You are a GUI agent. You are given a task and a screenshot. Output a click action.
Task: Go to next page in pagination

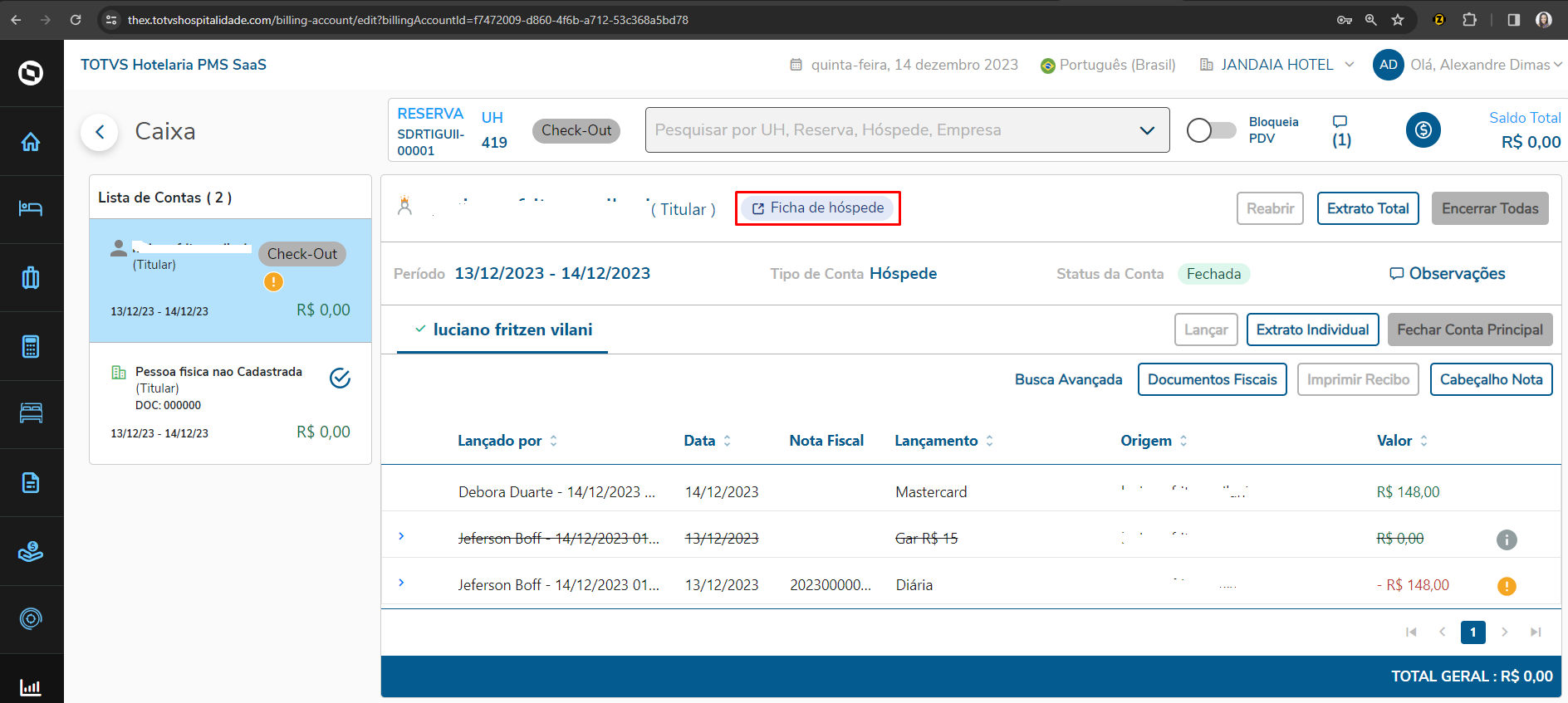(x=1504, y=632)
